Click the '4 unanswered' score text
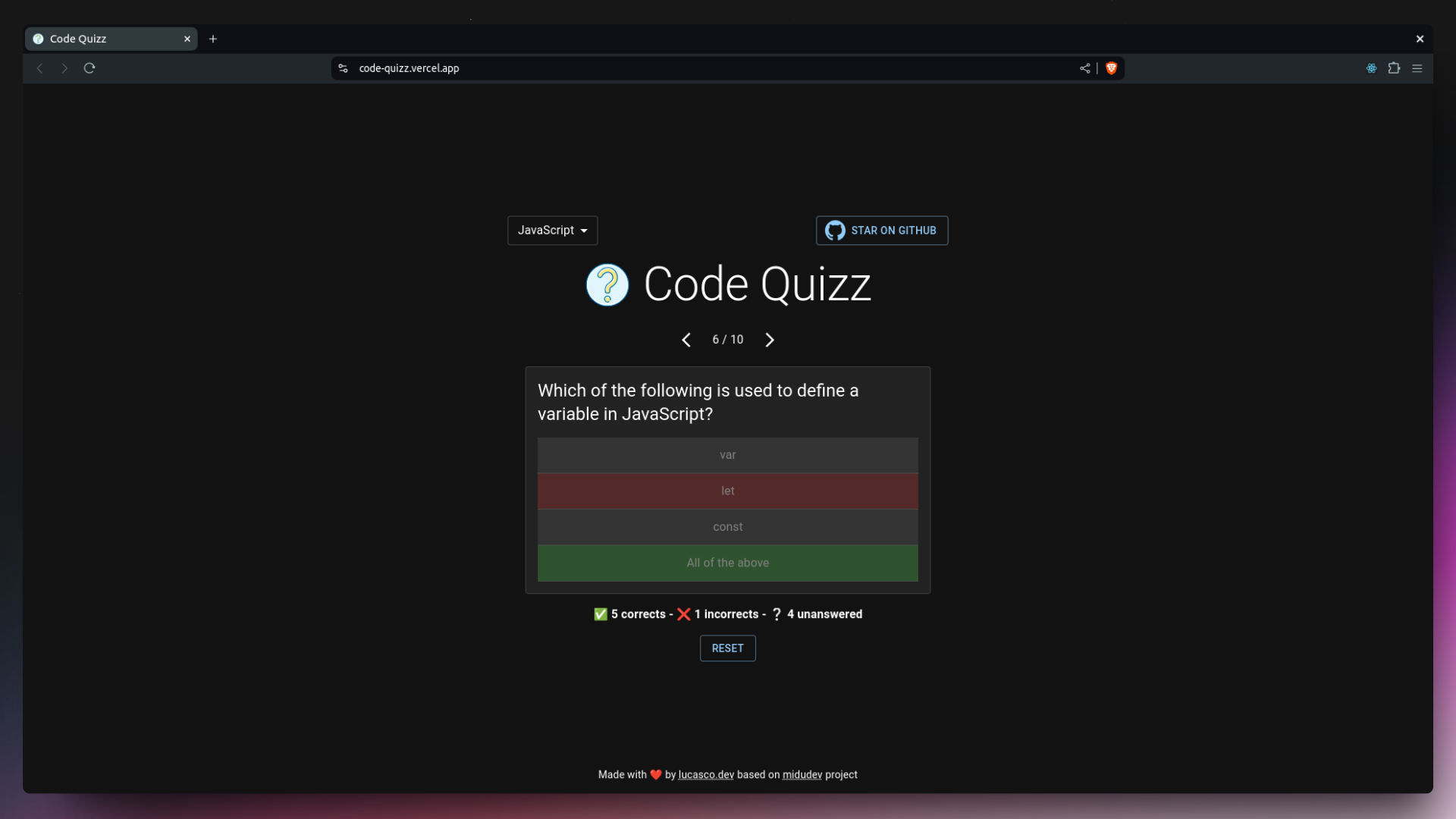The width and height of the screenshot is (1456, 819). click(825, 614)
